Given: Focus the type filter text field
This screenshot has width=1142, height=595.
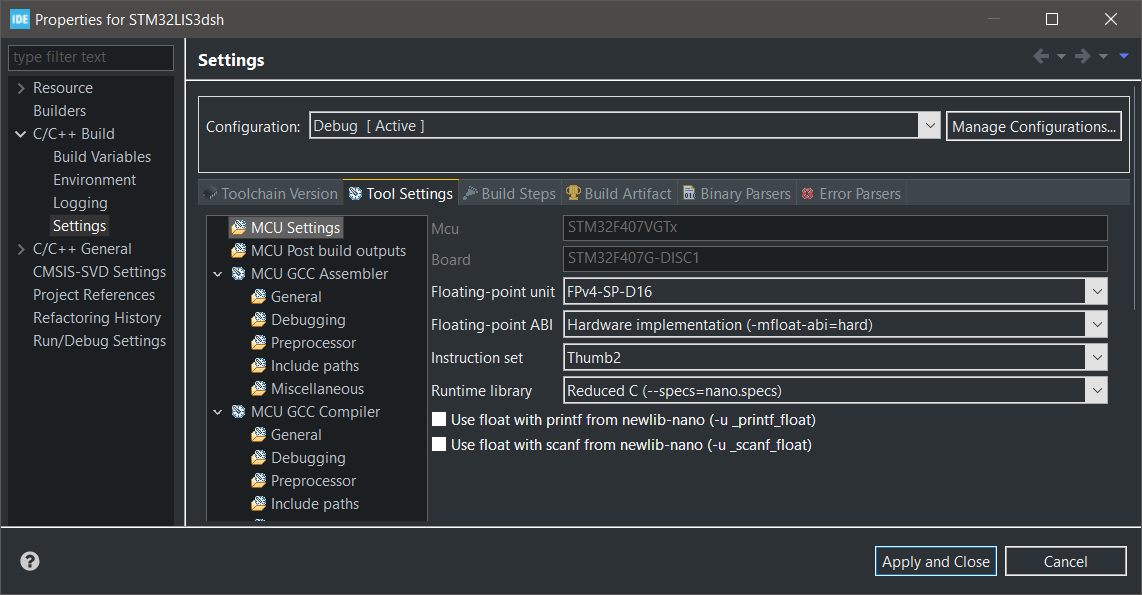Looking at the screenshot, I should point(91,57).
